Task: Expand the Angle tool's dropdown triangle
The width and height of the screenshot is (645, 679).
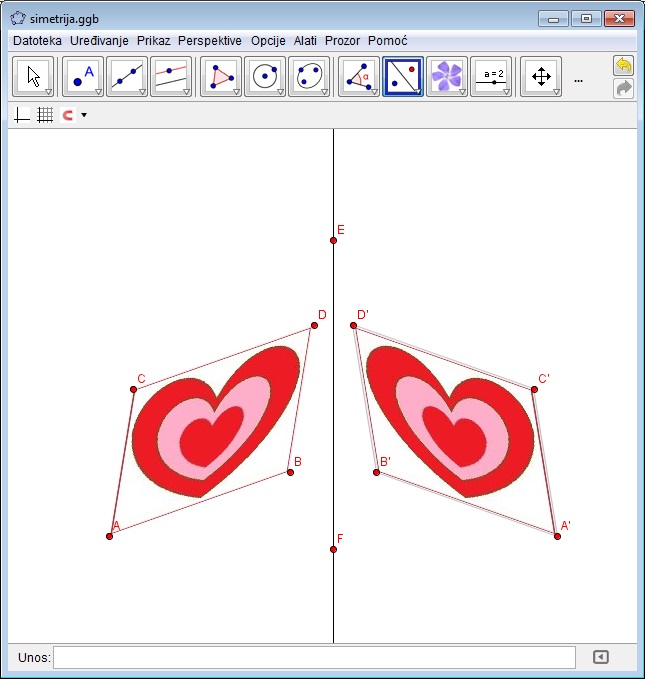Action: 374,92
